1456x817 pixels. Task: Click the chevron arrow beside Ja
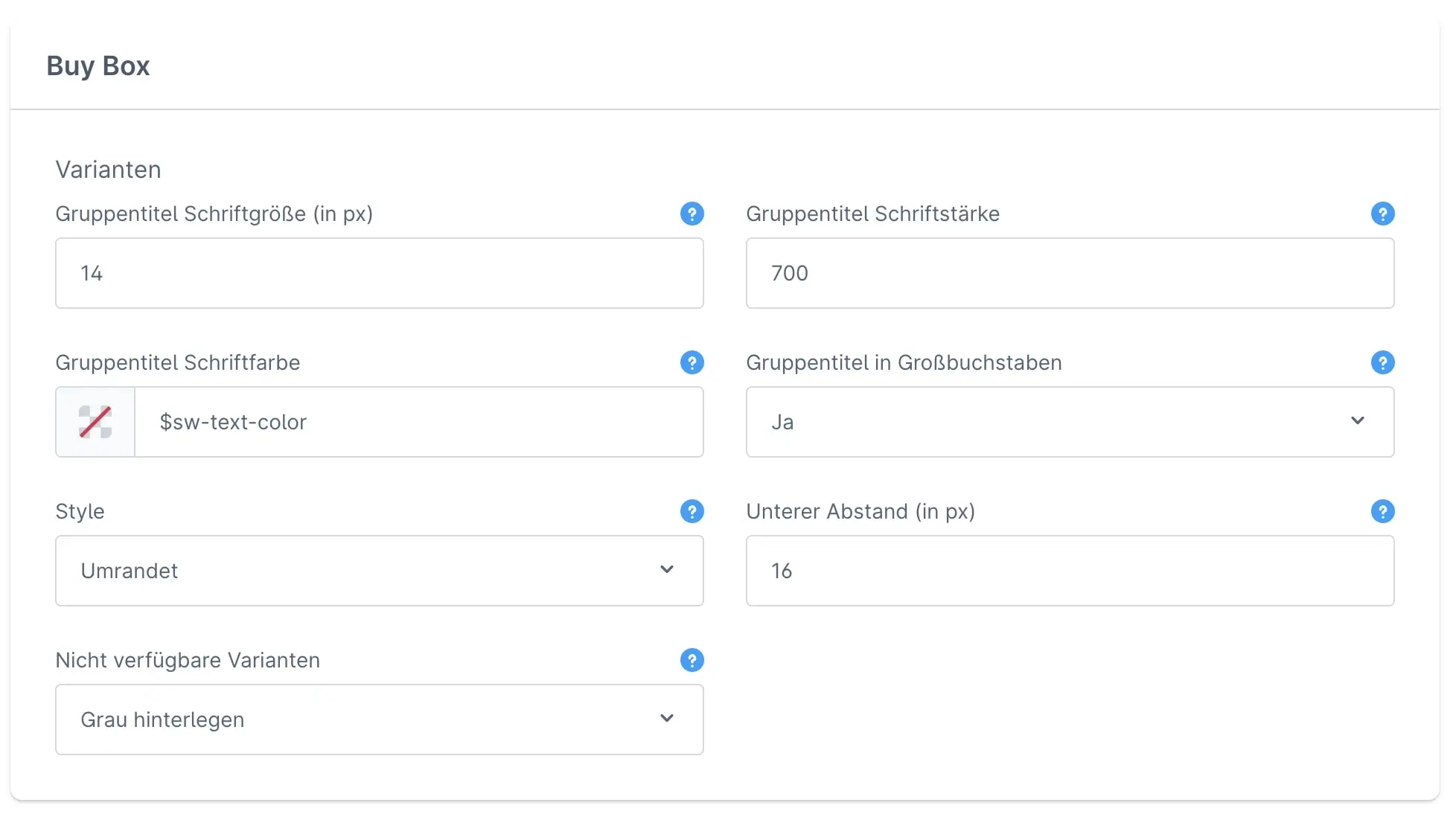1358,421
